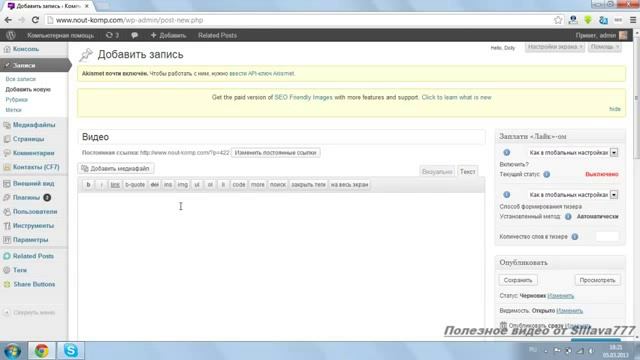Click code quicktag button
The image size is (640, 360).
pyautogui.click(x=239, y=185)
